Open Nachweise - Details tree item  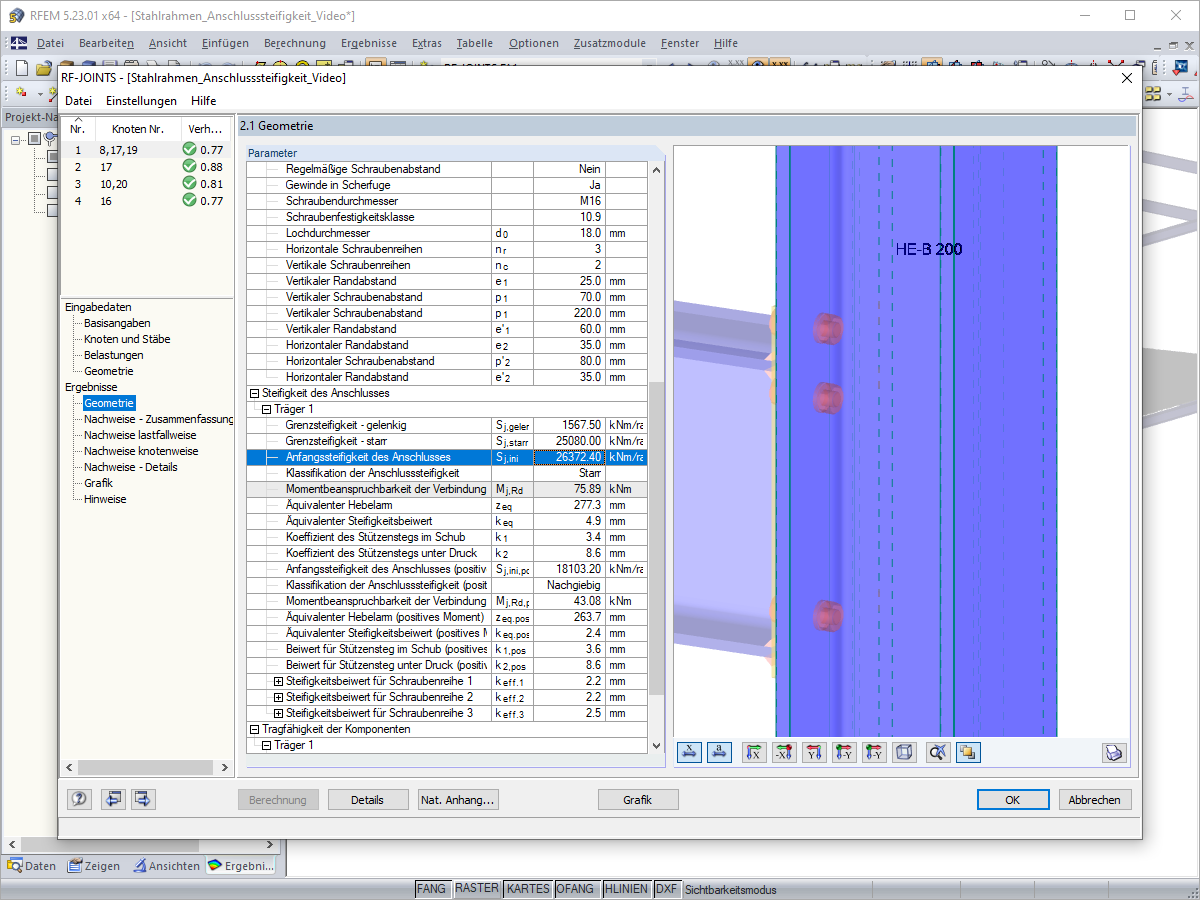click(130, 467)
